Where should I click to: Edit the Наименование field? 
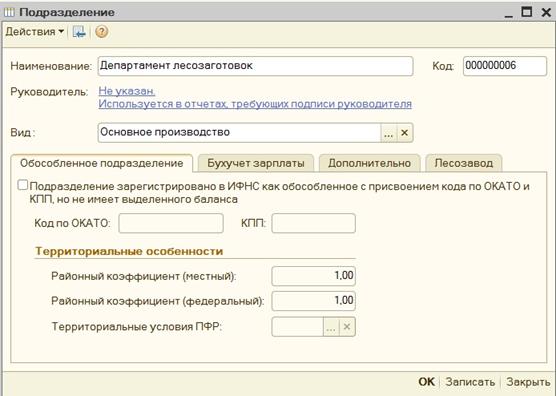coord(255,66)
